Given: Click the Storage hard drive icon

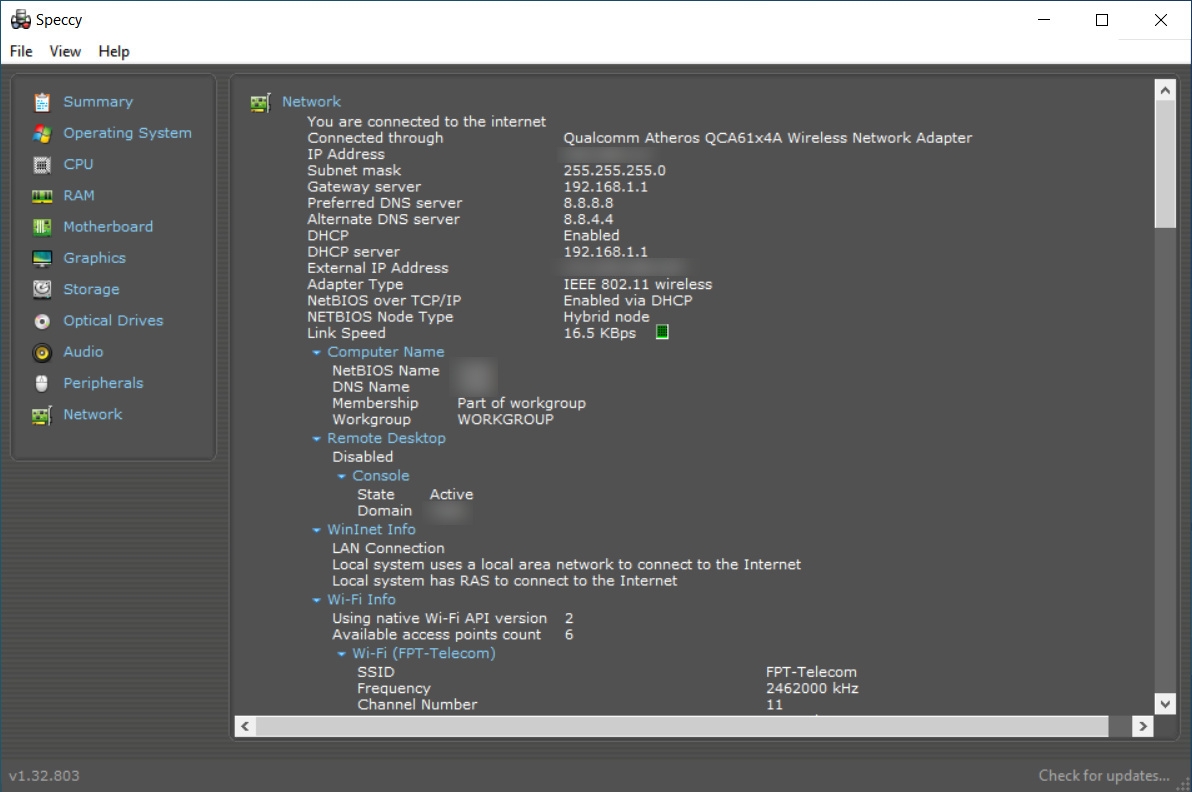Looking at the screenshot, I should pos(42,290).
